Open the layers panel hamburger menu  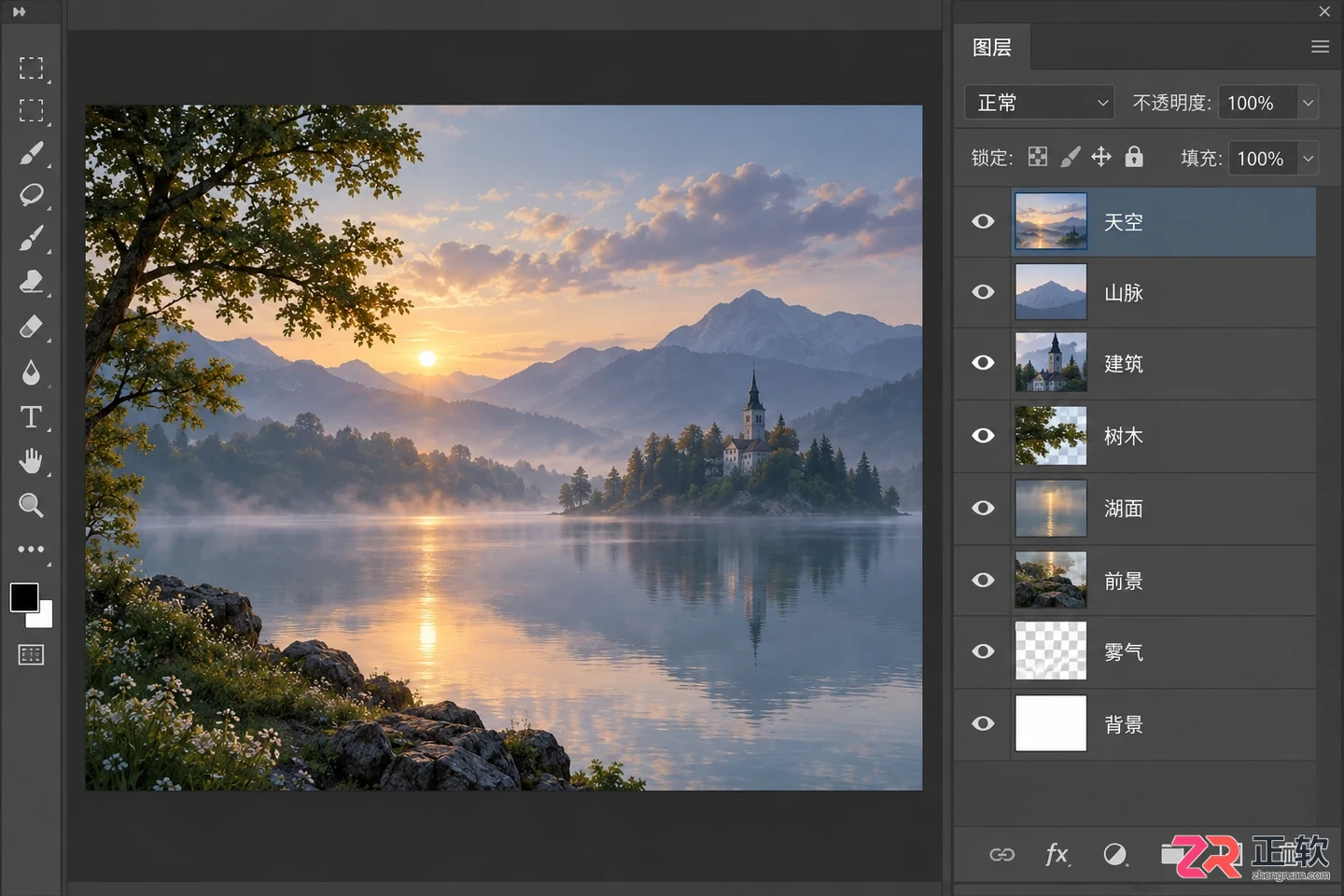pos(1320,47)
